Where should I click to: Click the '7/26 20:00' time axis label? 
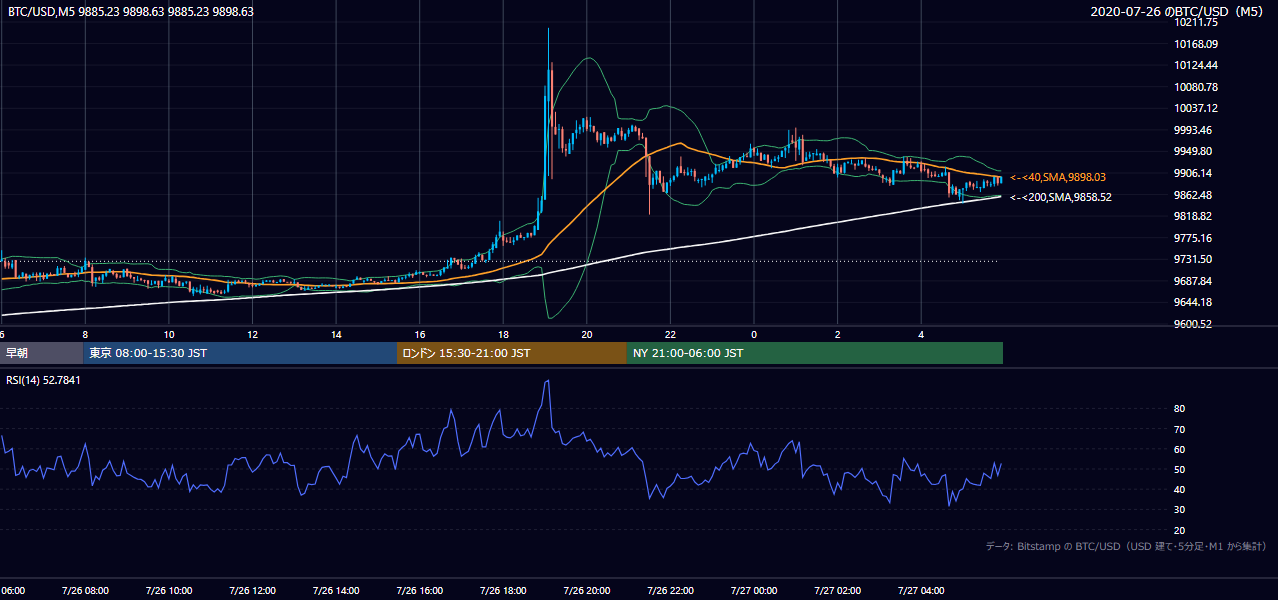pyautogui.click(x=587, y=590)
